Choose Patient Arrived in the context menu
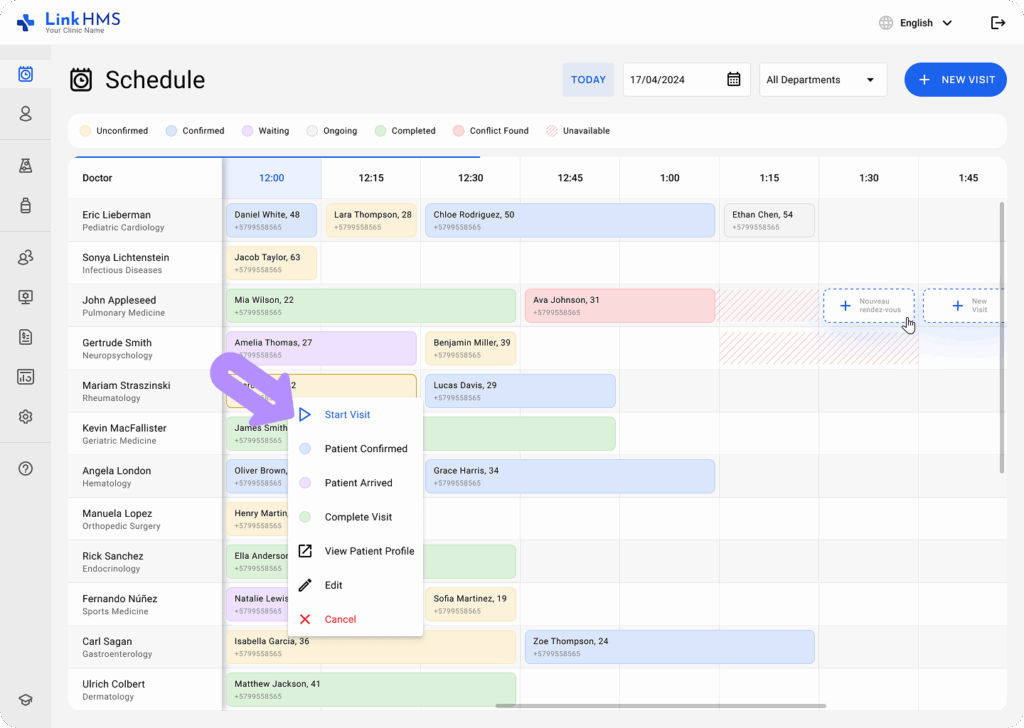 [358, 483]
